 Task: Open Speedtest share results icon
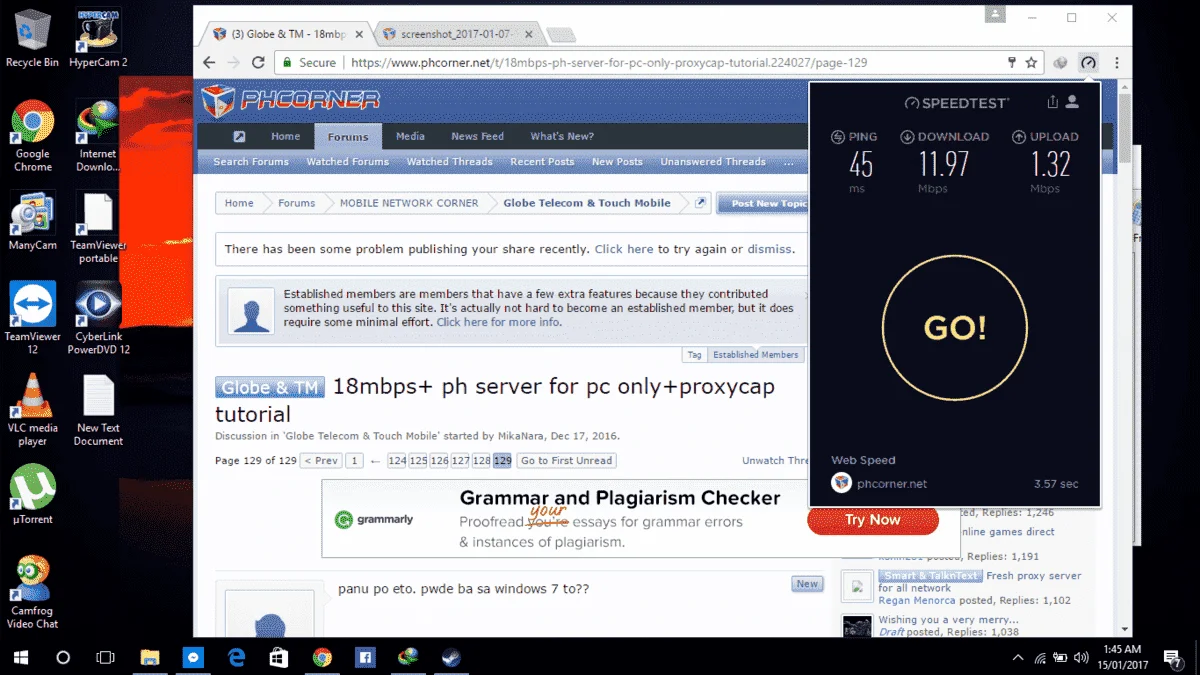tap(1052, 102)
